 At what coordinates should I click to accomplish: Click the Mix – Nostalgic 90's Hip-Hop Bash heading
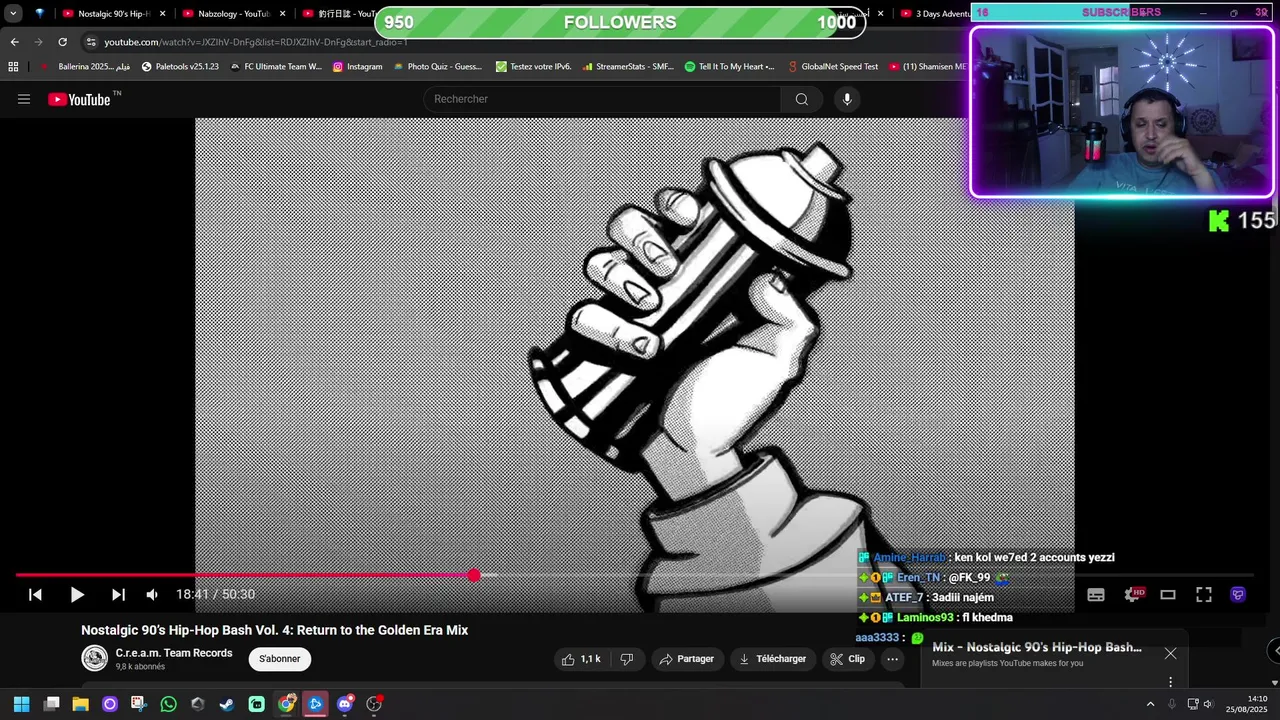pyautogui.click(x=1037, y=647)
